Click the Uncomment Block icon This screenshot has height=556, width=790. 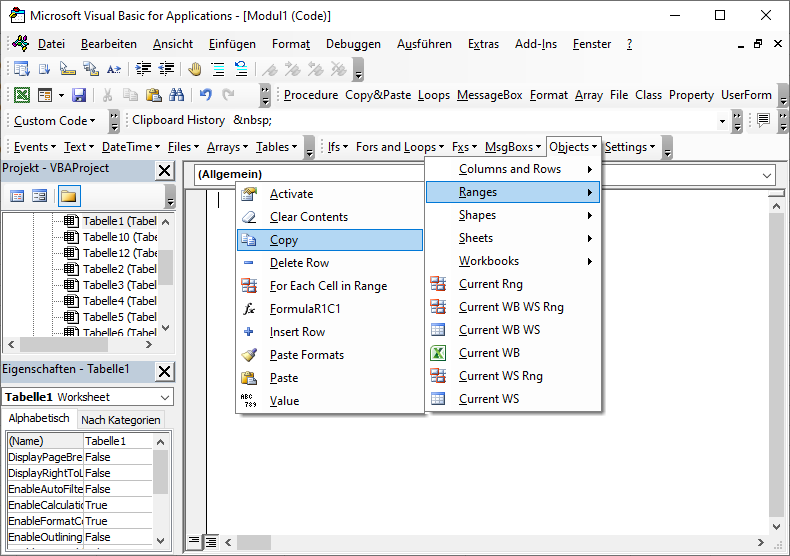(x=241, y=69)
